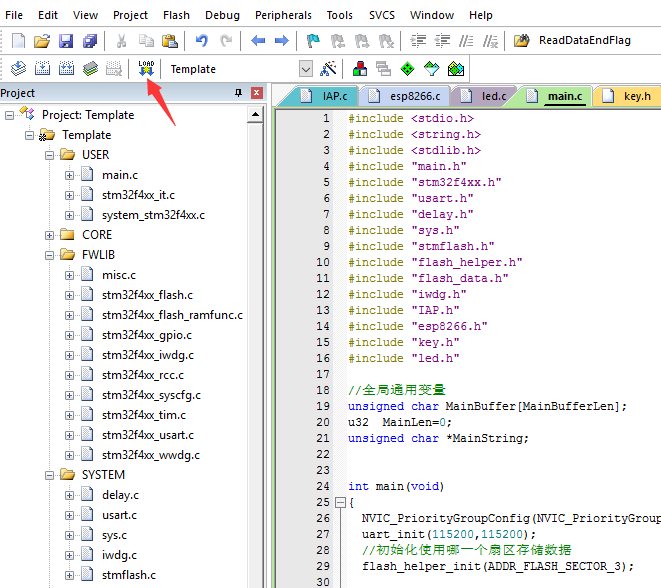Open the Flash menu
This screenshot has width=661, height=588.
click(176, 15)
